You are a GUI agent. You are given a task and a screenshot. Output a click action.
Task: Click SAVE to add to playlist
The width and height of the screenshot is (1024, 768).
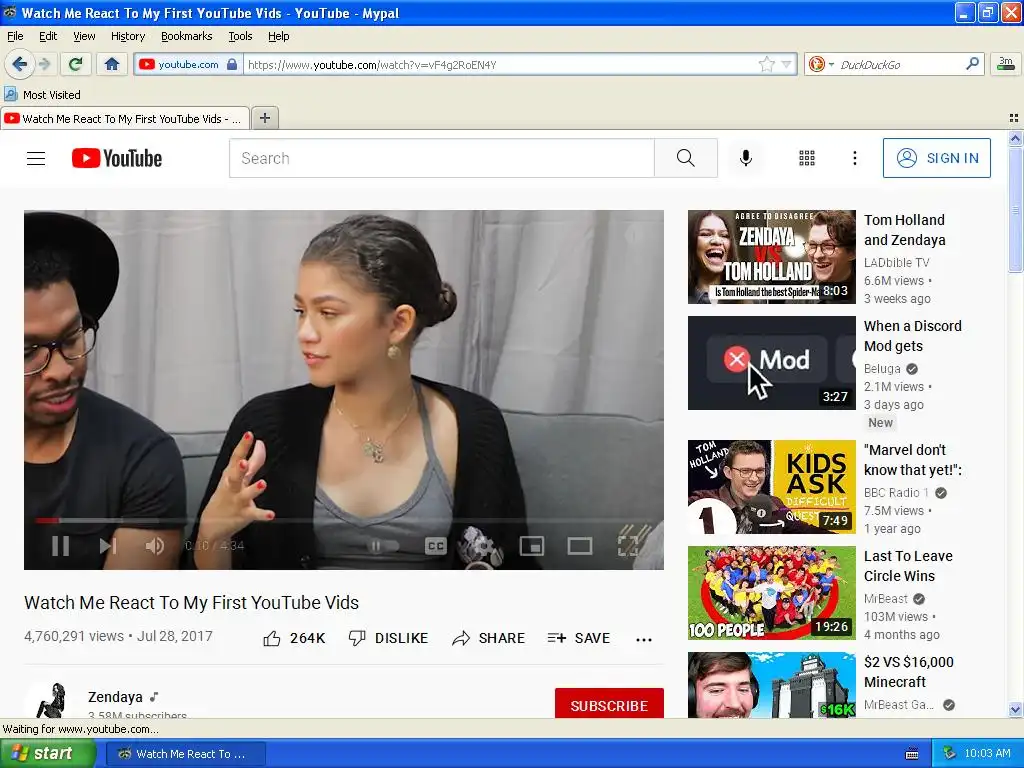[579, 638]
